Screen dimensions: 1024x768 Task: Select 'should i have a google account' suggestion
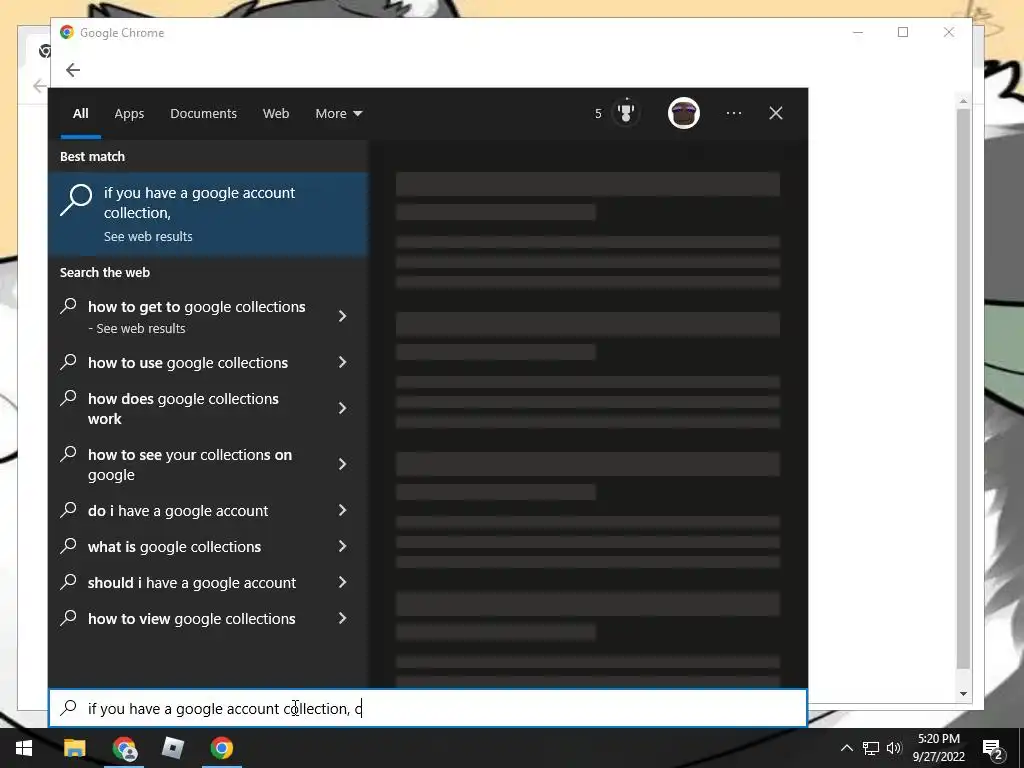pyautogui.click(x=192, y=583)
